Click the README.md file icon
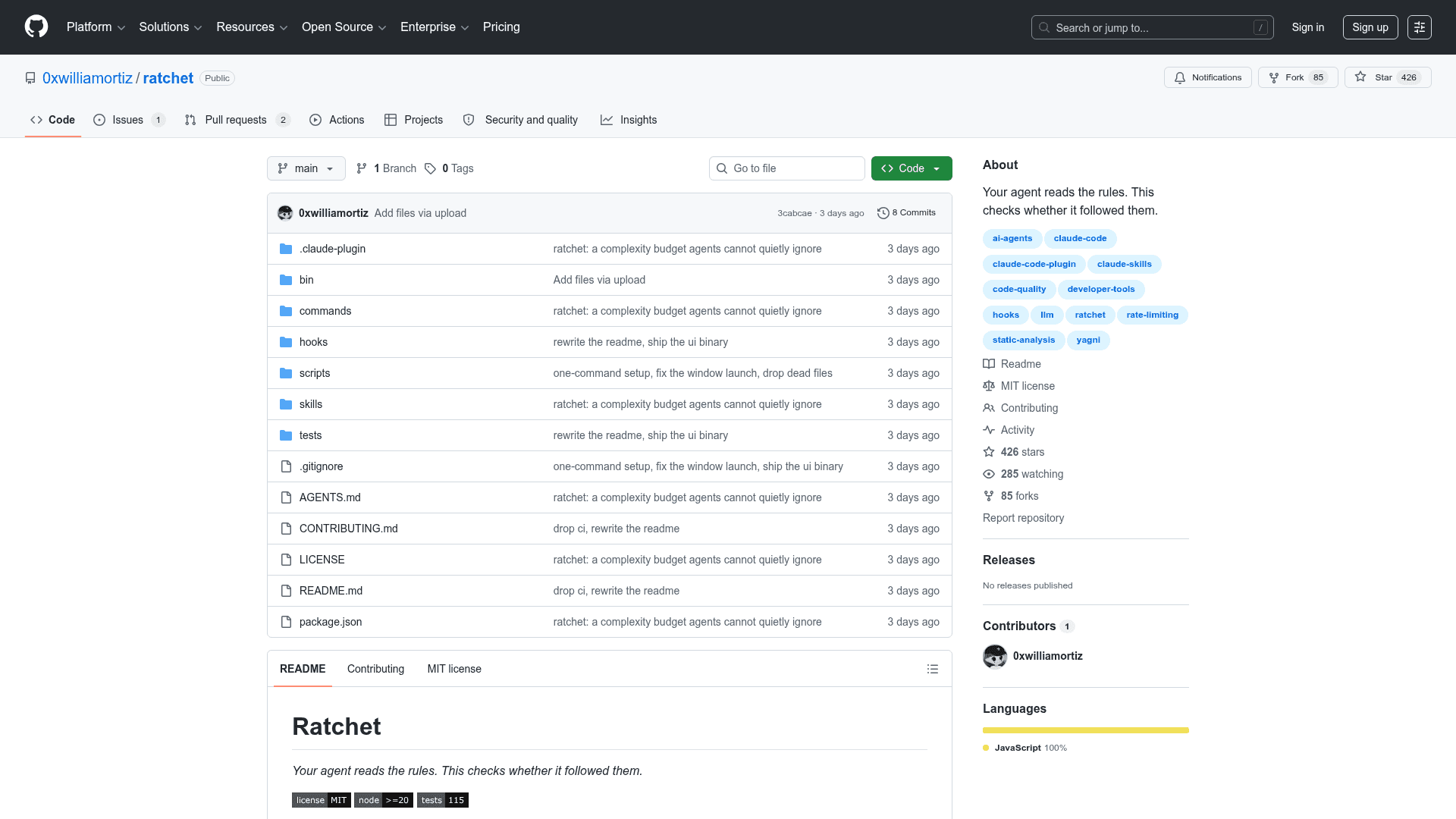This screenshot has width=1456, height=819. point(286,591)
